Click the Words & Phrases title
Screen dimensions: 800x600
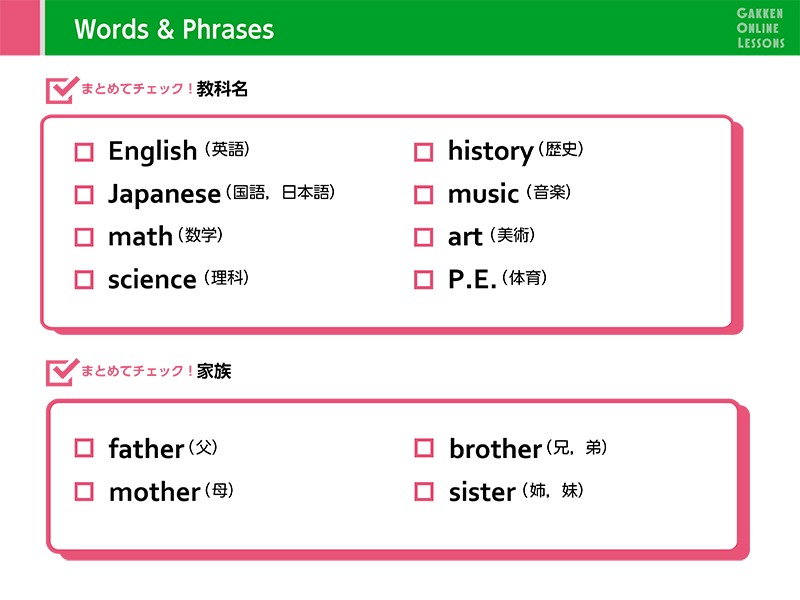pyautogui.click(x=174, y=29)
